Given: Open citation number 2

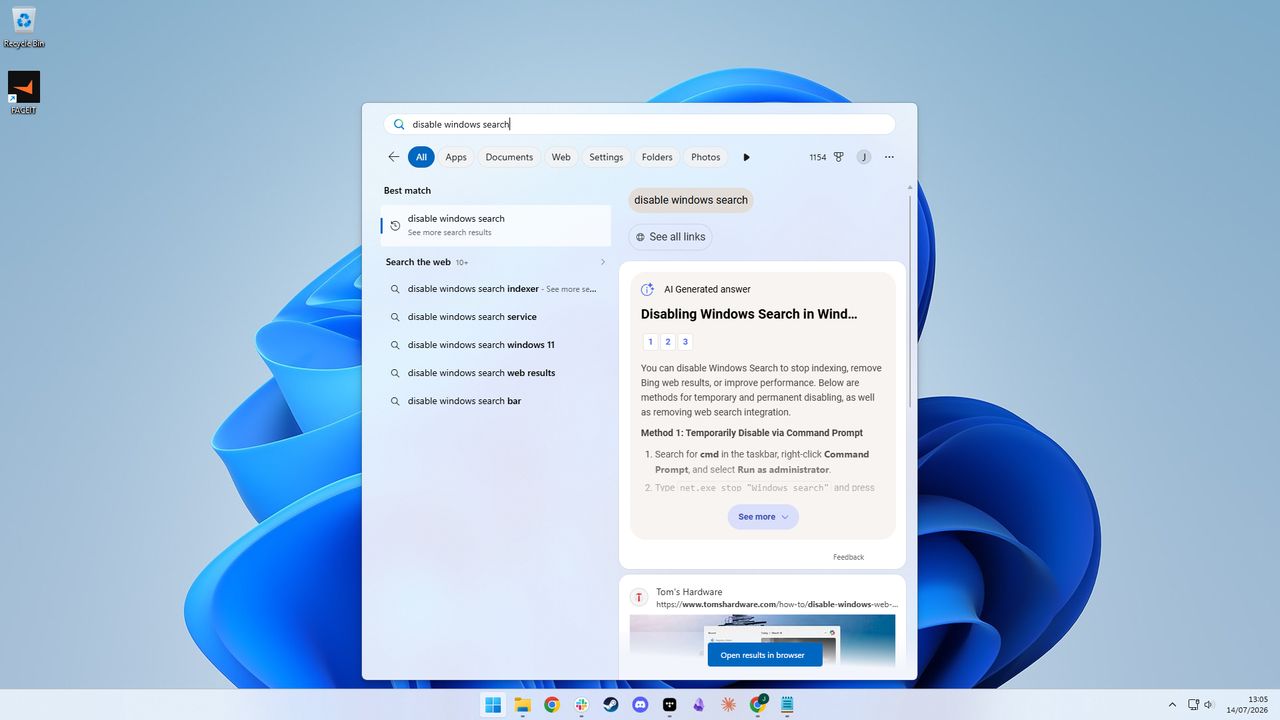Looking at the screenshot, I should click(668, 342).
